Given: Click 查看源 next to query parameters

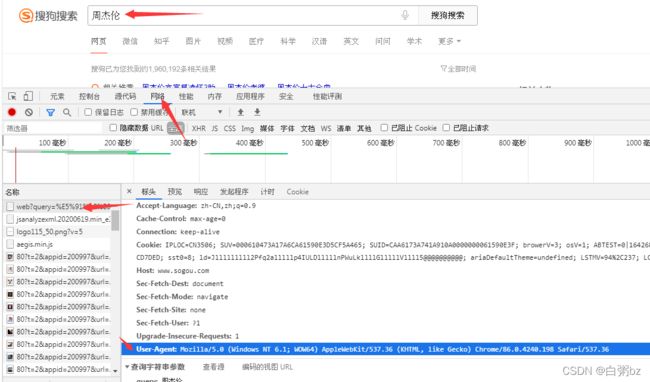Looking at the screenshot, I should click(213, 367).
